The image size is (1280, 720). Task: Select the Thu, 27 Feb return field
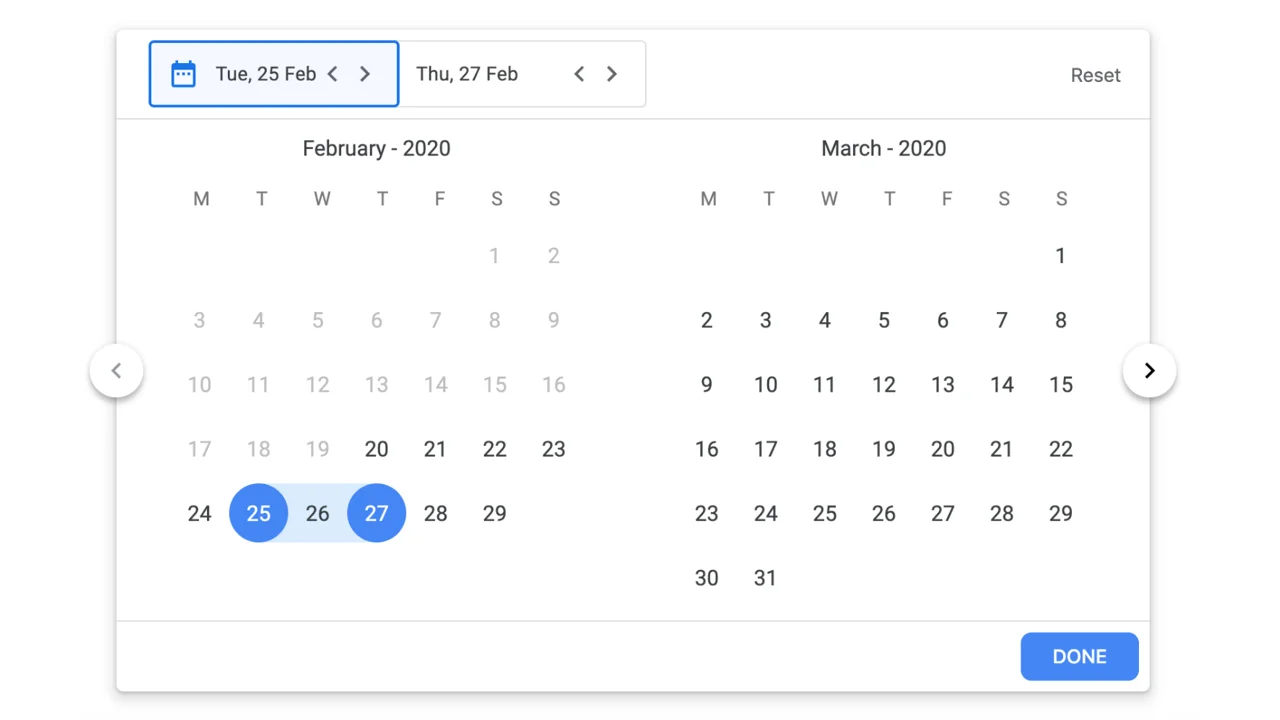click(467, 73)
